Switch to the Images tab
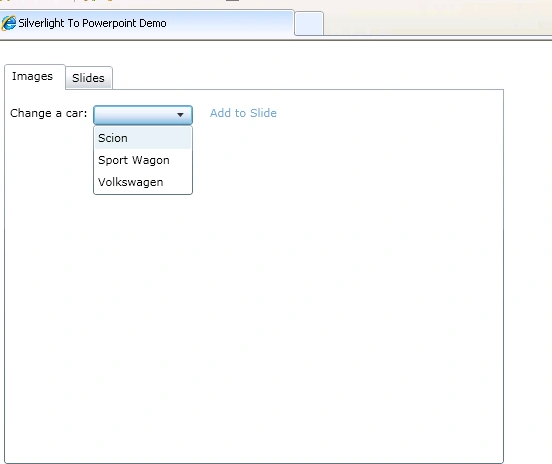 [34, 76]
